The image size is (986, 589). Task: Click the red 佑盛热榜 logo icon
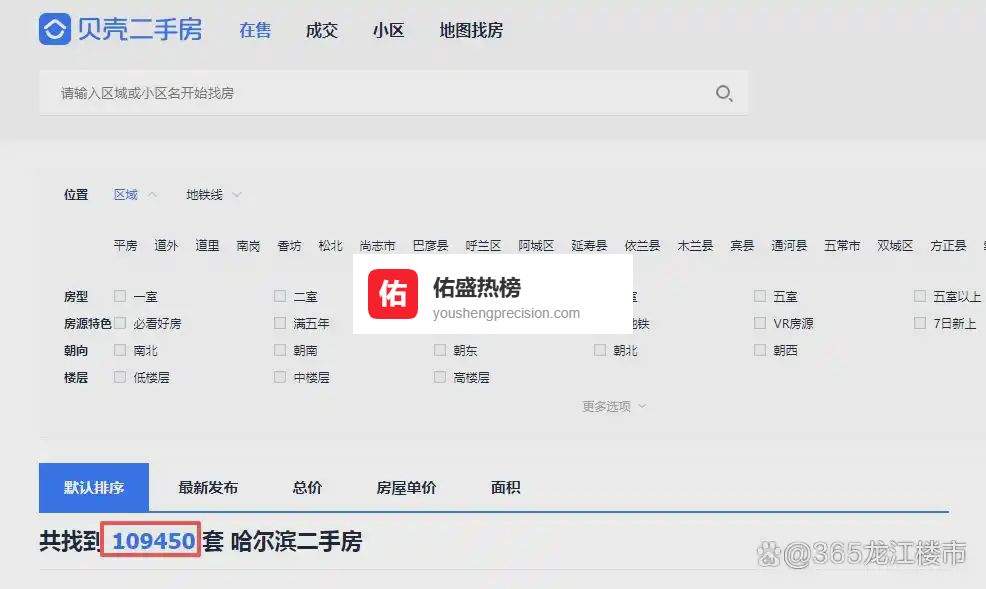click(x=393, y=294)
